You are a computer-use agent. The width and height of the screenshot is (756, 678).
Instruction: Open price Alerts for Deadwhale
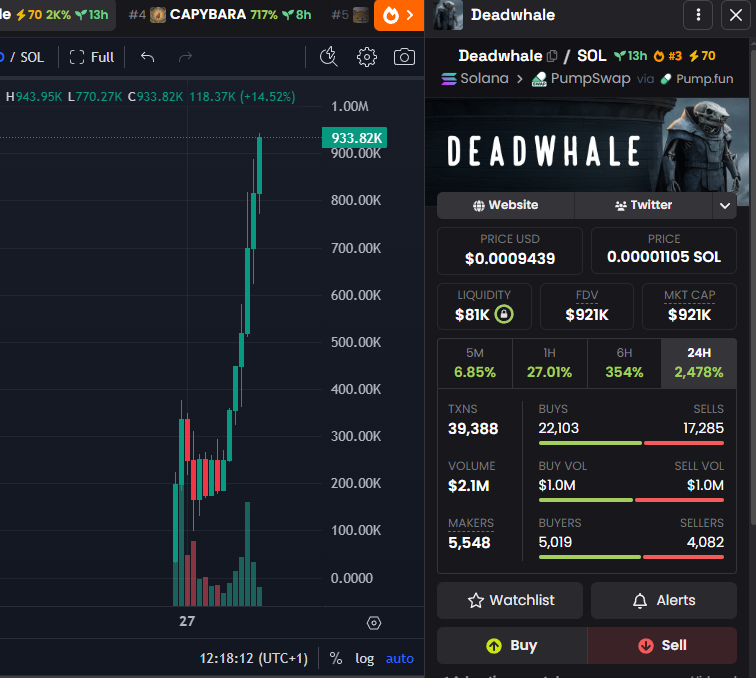664,600
